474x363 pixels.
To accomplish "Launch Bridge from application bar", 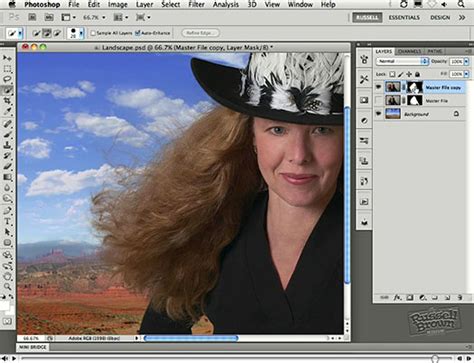I will [x=32, y=17].
